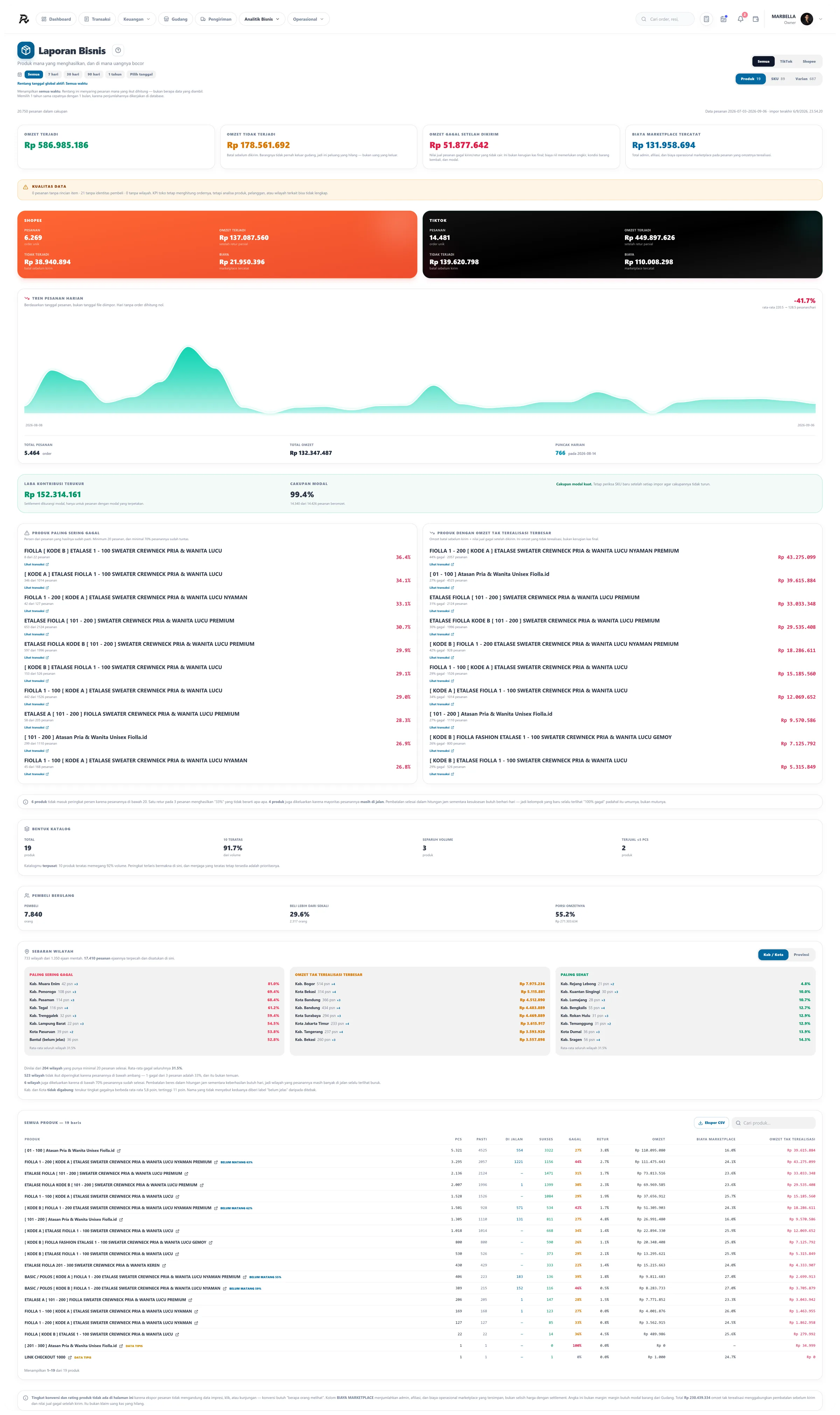This screenshot has width=840, height=1415.
Task: Focus the 'Cari produk' search field
Action: [773, 1122]
